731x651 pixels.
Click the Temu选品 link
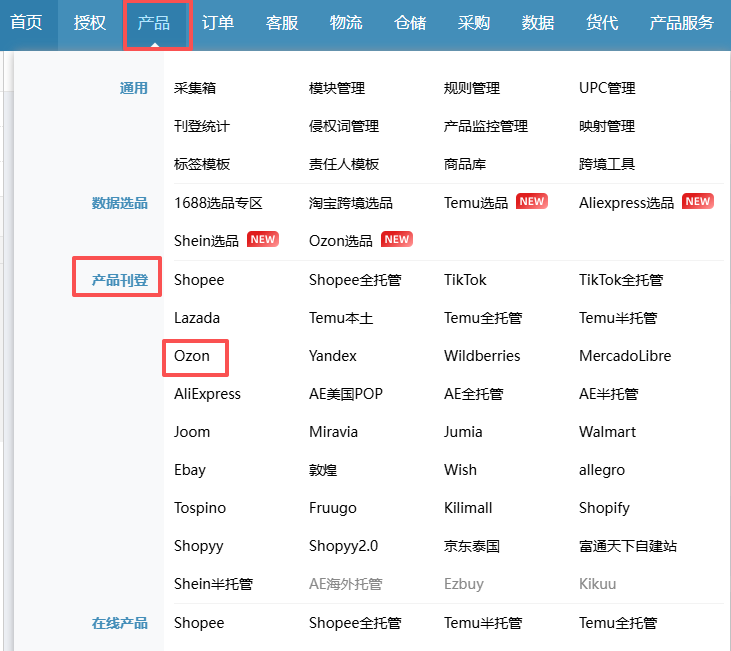(x=476, y=202)
